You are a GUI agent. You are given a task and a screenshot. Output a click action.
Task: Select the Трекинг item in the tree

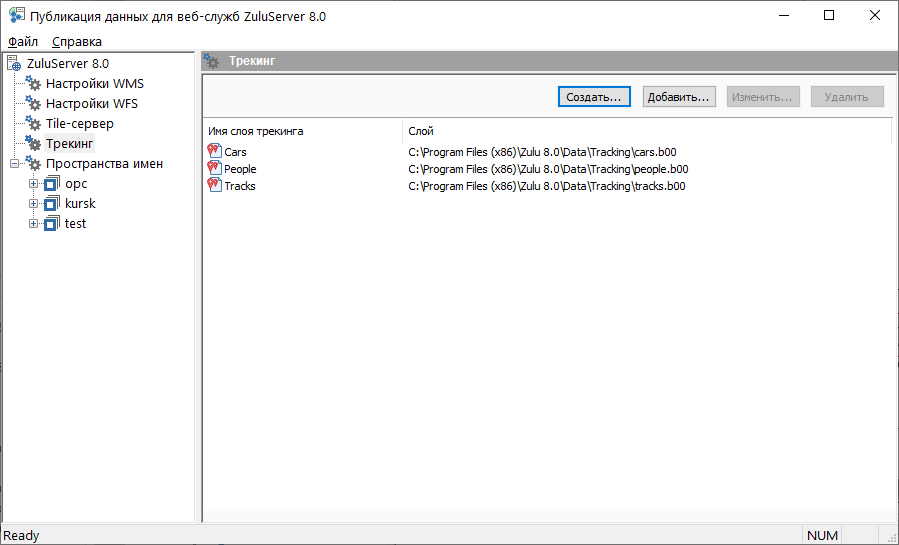(70, 144)
